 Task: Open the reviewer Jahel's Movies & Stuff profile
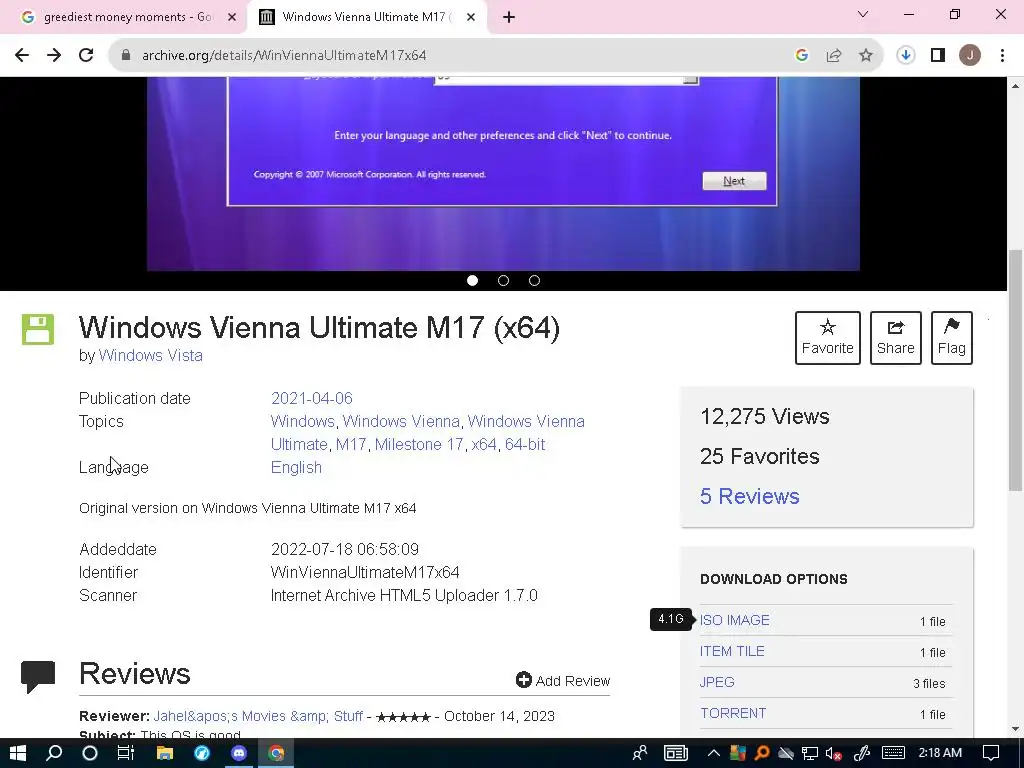[x=258, y=716]
